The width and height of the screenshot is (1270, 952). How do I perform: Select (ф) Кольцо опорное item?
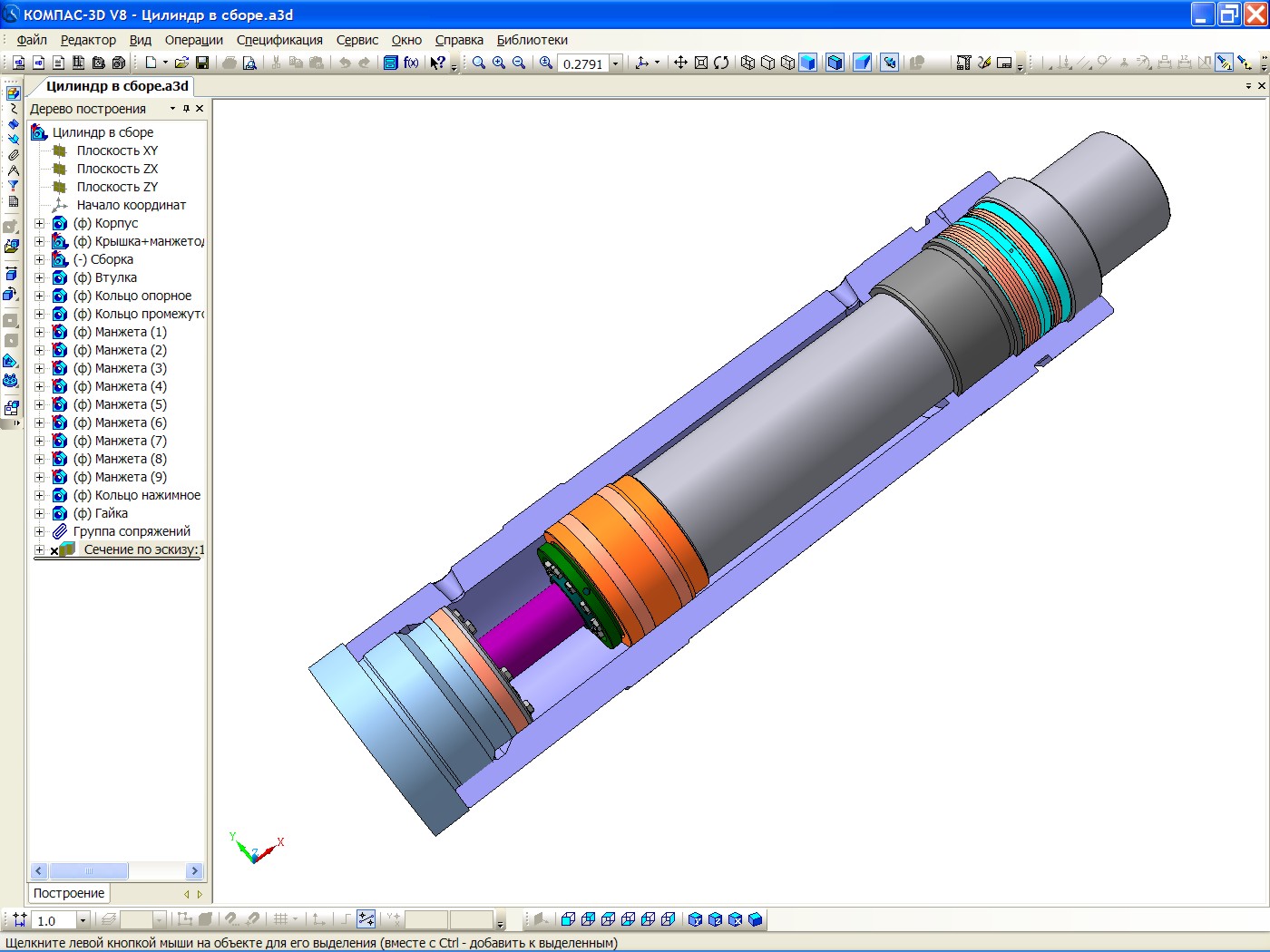132,296
